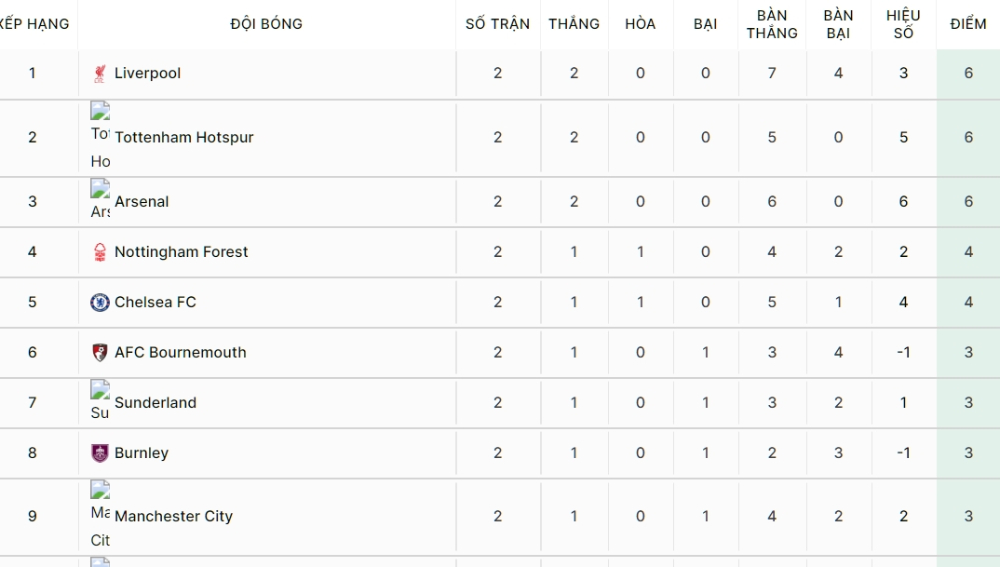Click the AFC Bournemouth crest icon
The width and height of the screenshot is (1000, 567).
[x=99, y=353]
